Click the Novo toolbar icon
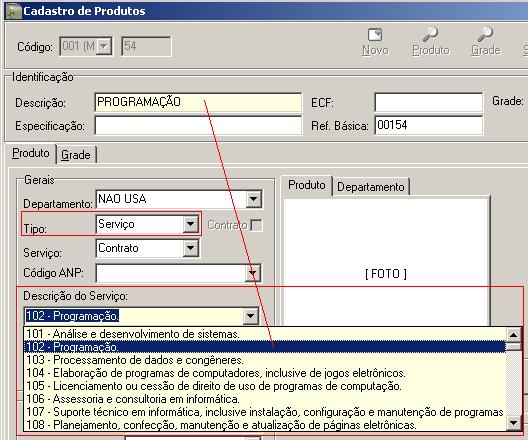This screenshot has height=440, width=528. pyautogui.click(x=375, y=35)
